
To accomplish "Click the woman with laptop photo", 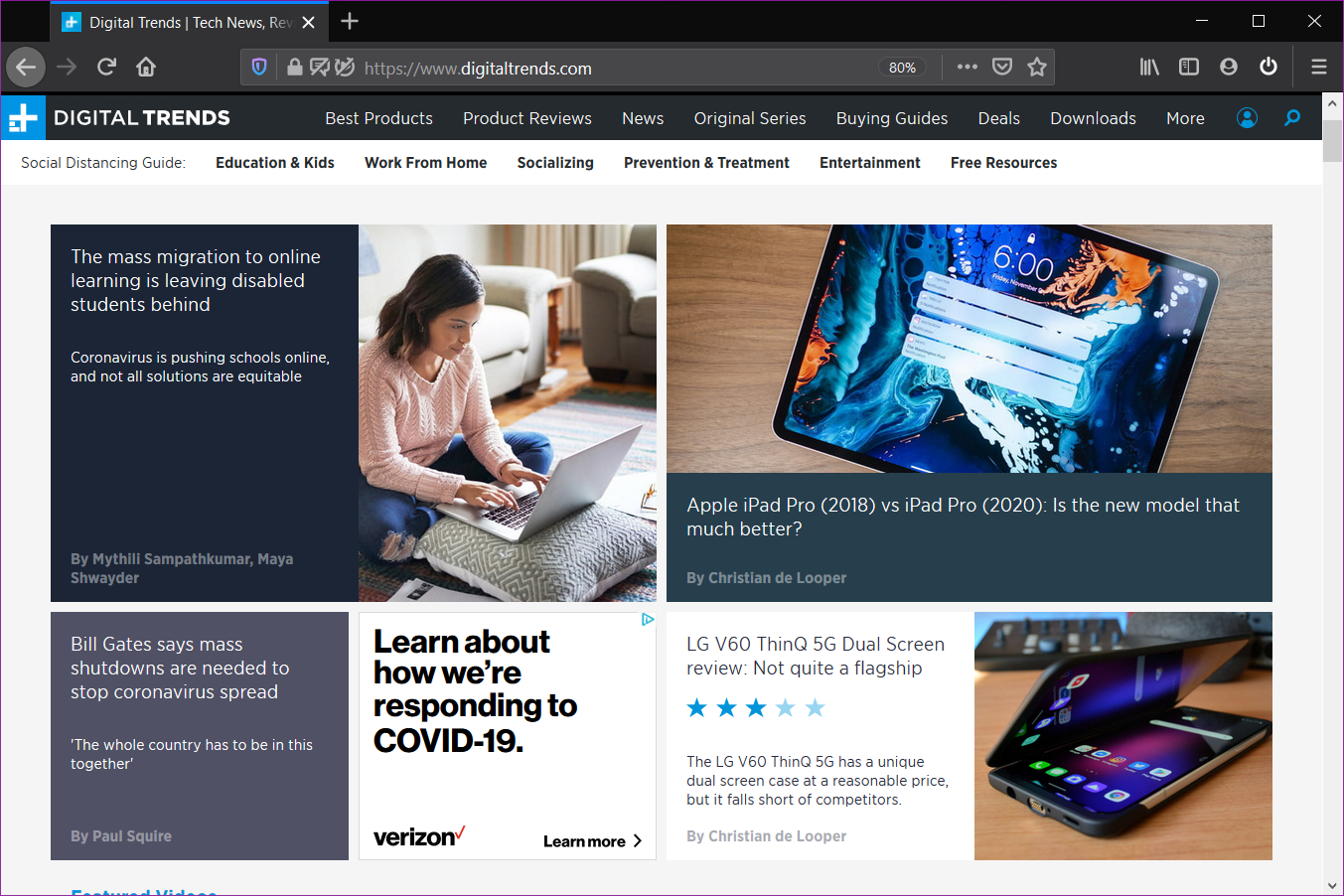I will (x=508, y=413).
